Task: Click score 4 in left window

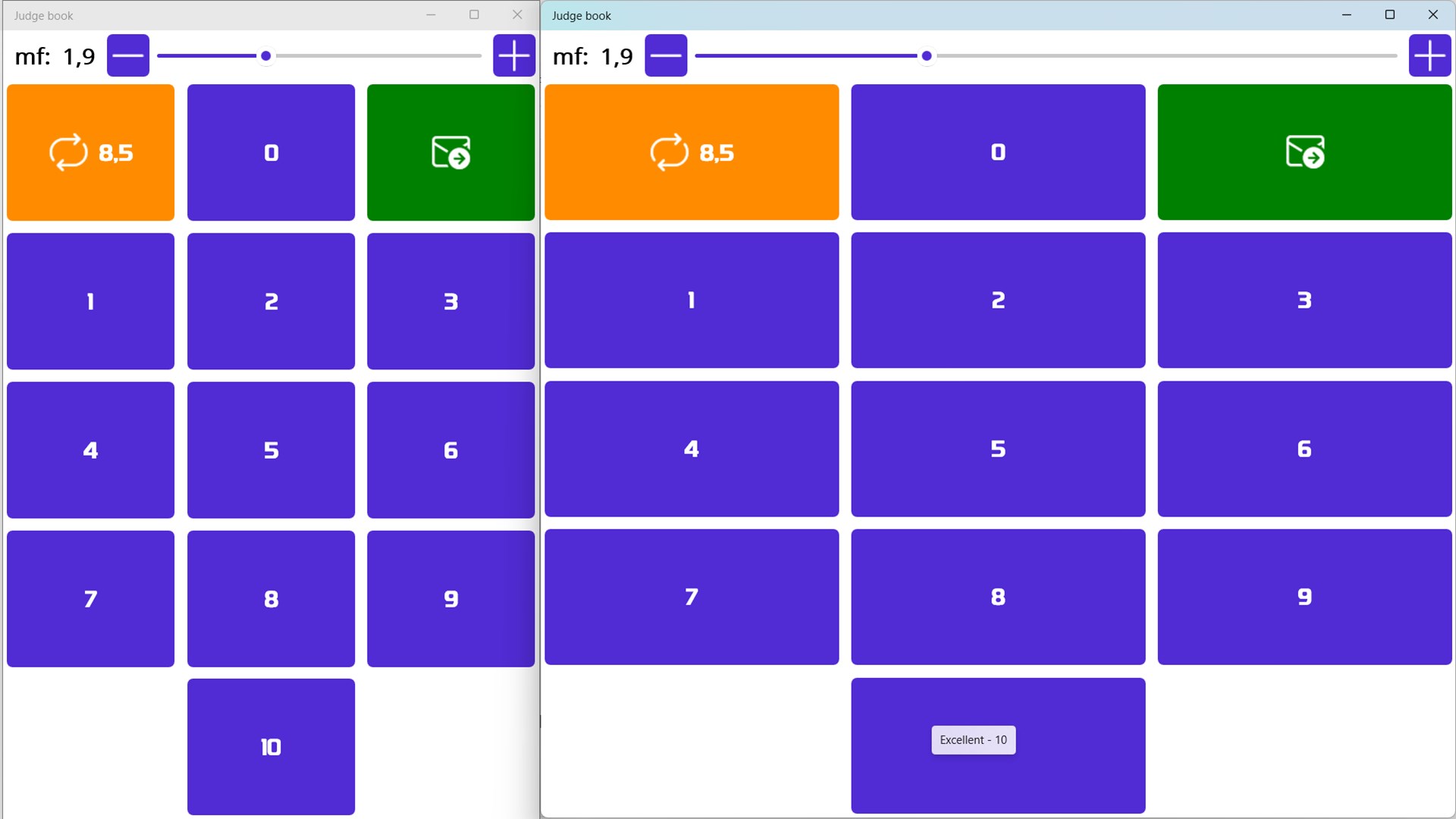Action: (x=90, y=450)
